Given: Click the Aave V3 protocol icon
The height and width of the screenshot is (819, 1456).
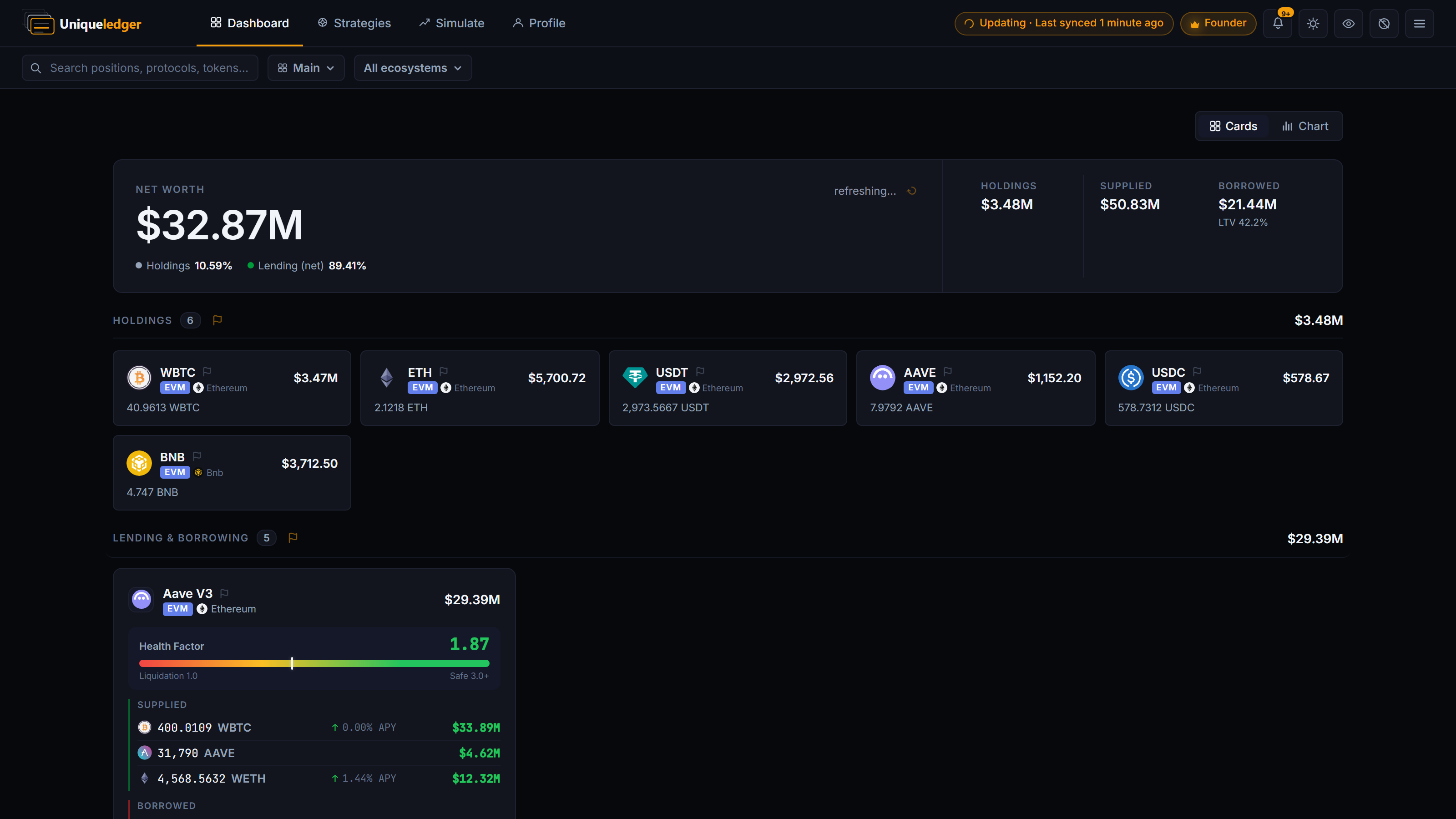Looking at the screenshot, I should pyautogui.click(x=142, y=599).
